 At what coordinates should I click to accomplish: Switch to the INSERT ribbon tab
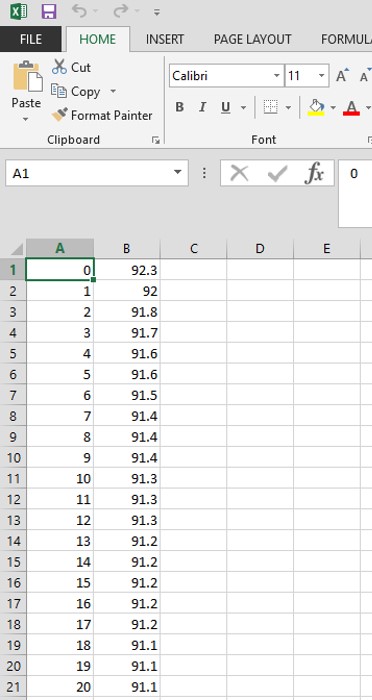click(x=165, y=39)
